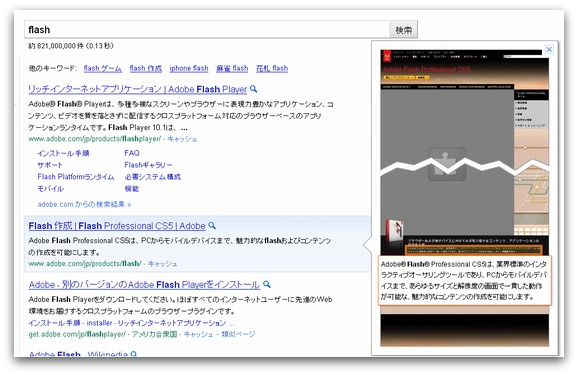The width and height of the screenshot is (578, 375).
Task: Open the 機能 sitelink
Action: tap(132, 188)
